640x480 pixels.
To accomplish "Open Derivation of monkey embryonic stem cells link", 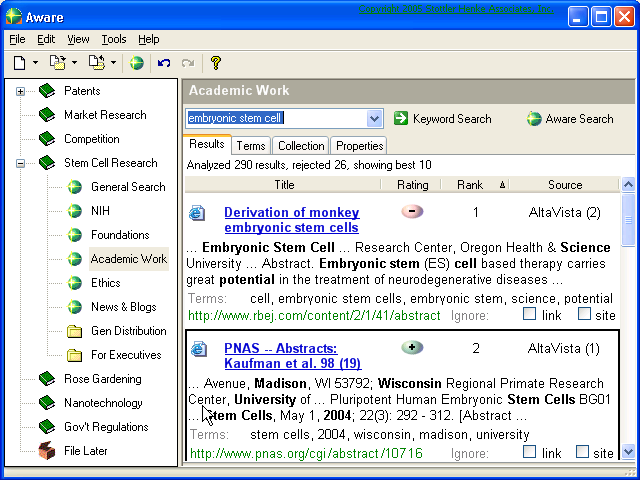I will tap(292, 220).
